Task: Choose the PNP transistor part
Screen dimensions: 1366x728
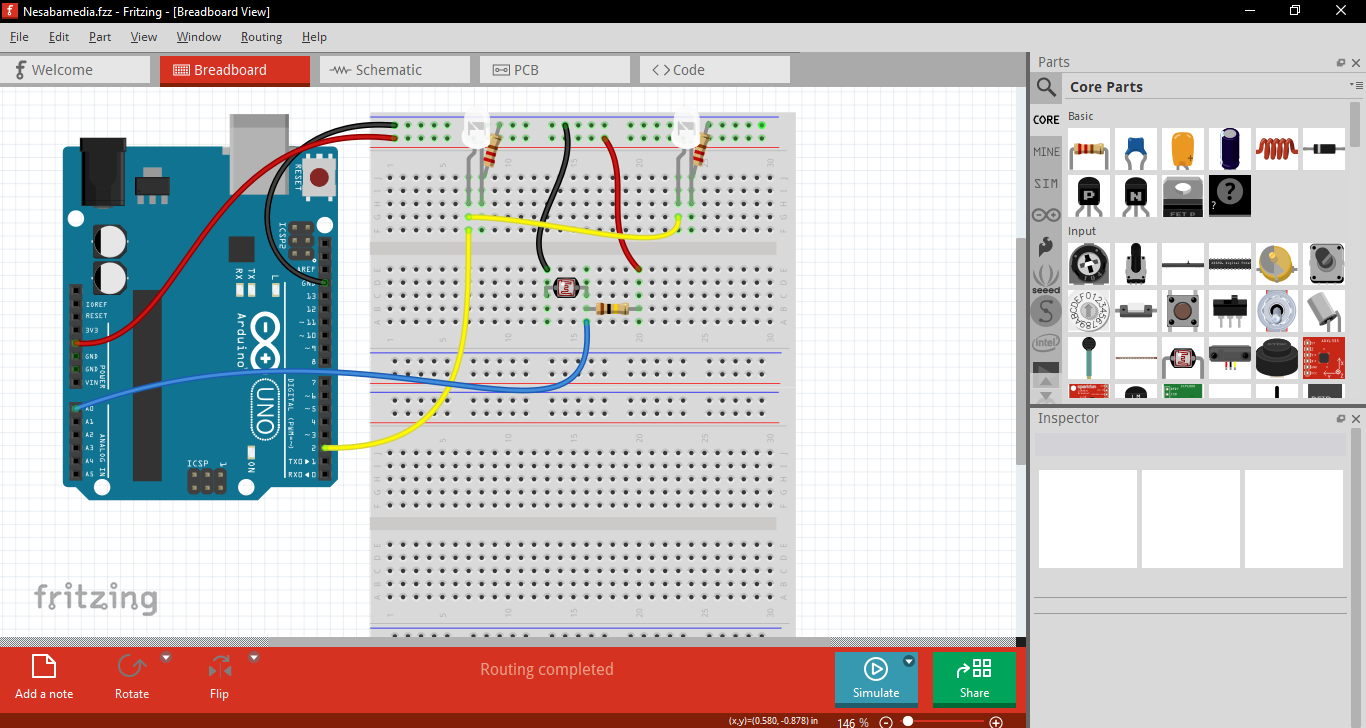Action: 1089,196
